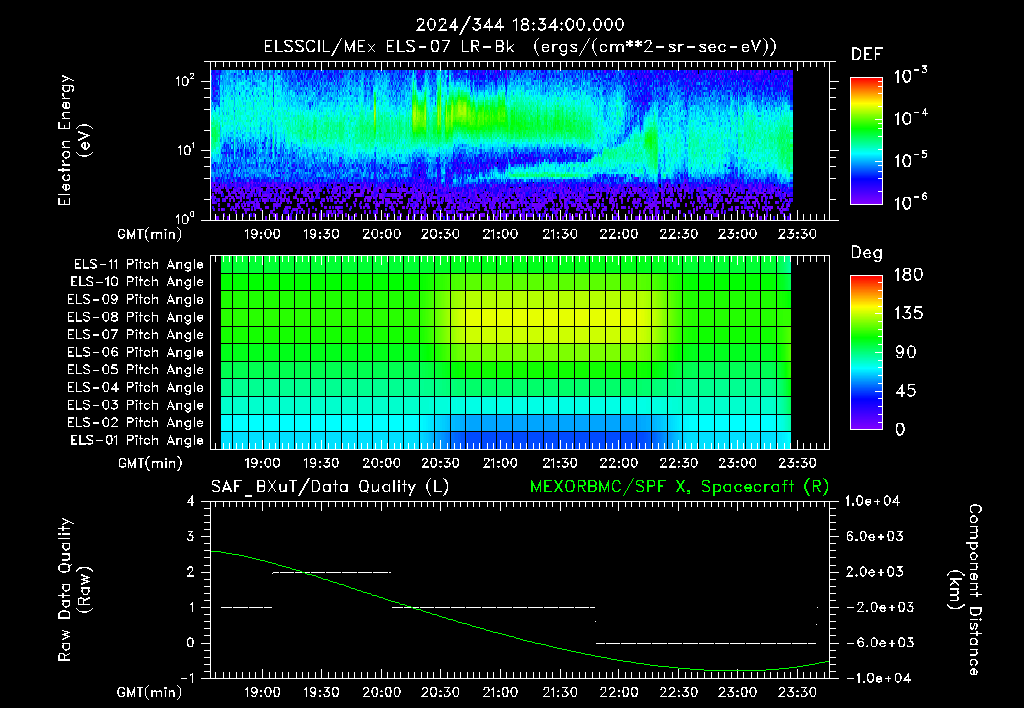Click the GMT(min) label under data quality plot
The image size is (1024, 708).
[150, 692]
